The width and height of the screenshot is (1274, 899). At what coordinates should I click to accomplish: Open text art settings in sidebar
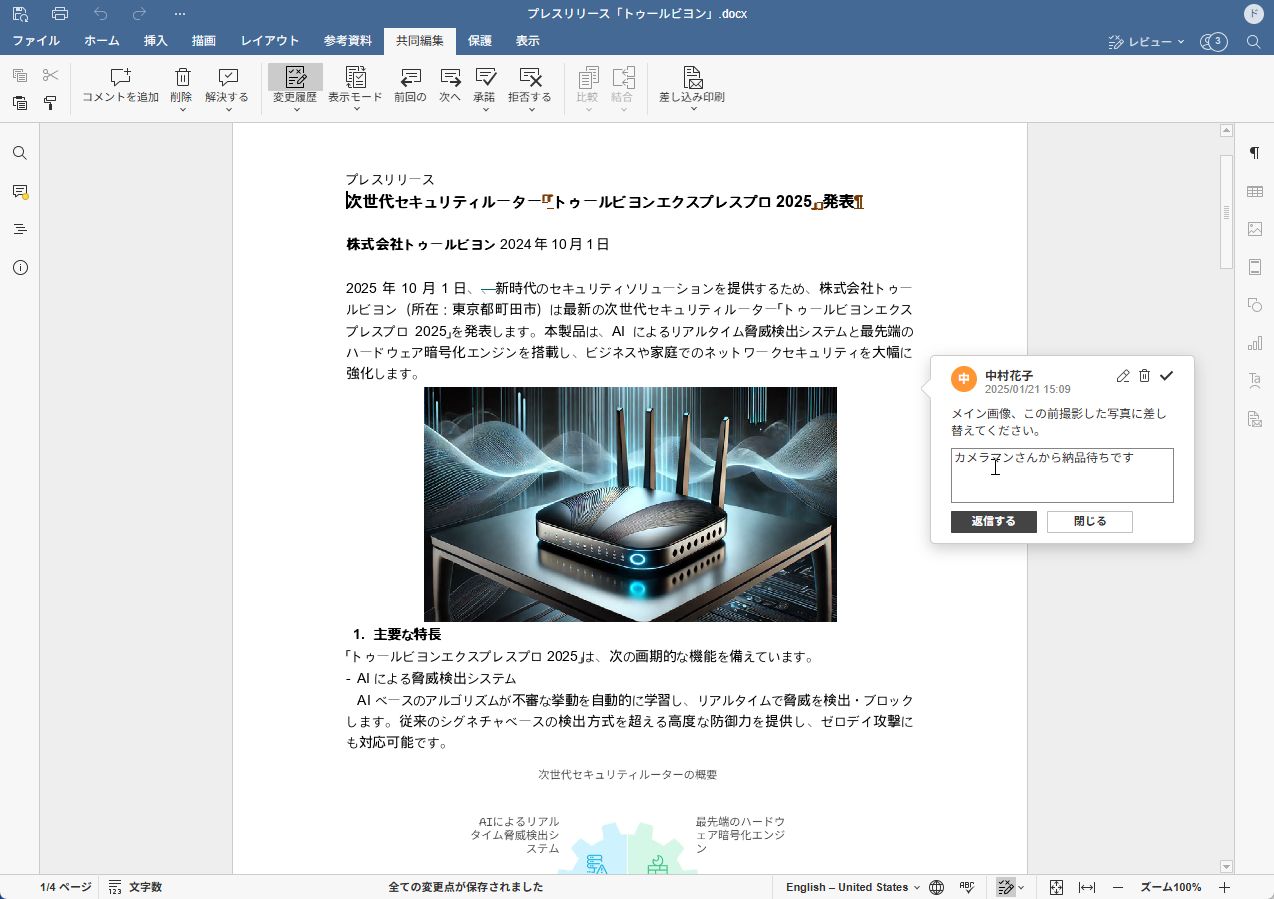pos(1254,381)
